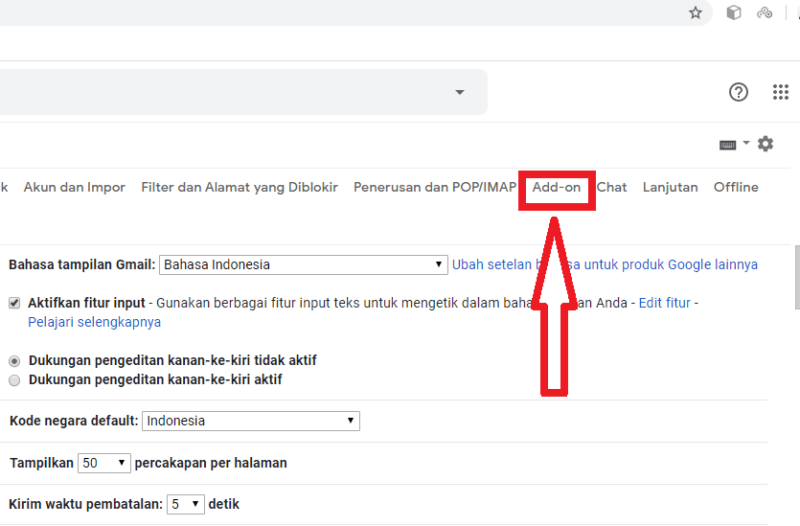Click the keyboard input tools icon
This screenshot has width=800, height=526.
728,145
